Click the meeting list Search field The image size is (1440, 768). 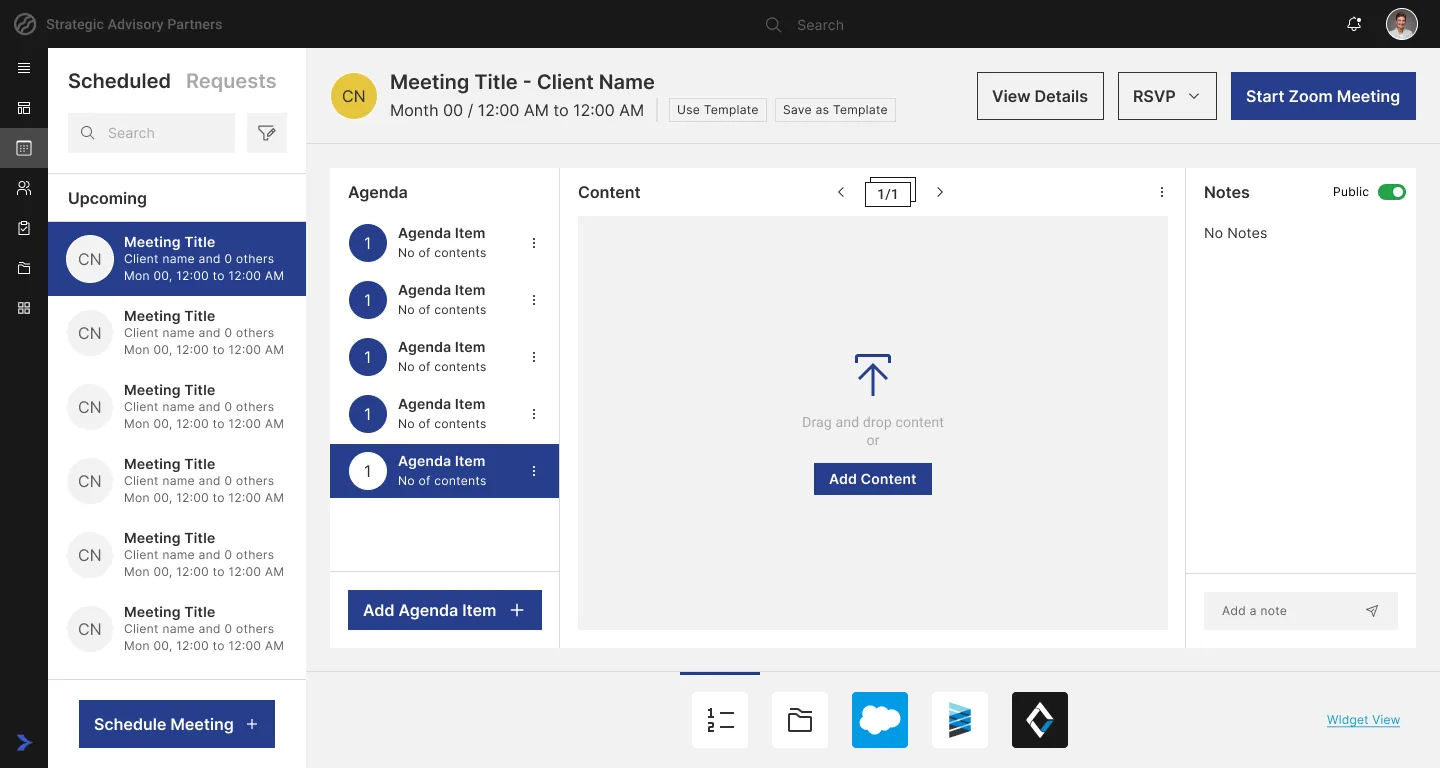pyautogui.click(x=151, y=133)
